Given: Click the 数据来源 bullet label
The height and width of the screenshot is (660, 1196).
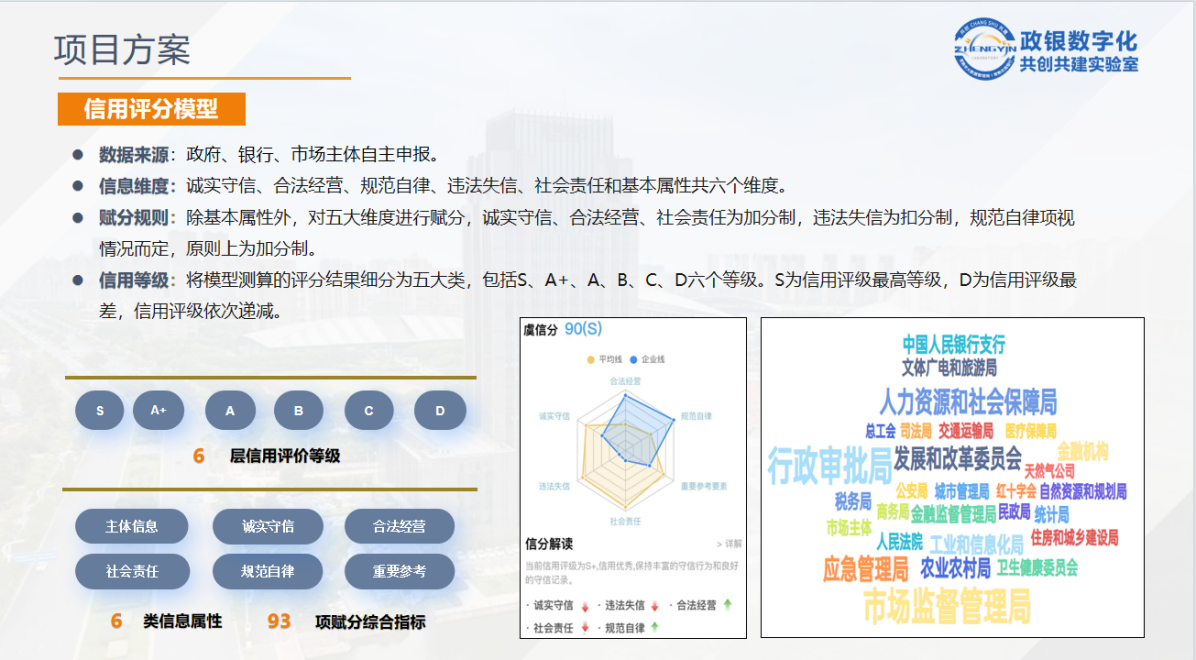Looking at the screenshot, I should pyautogui.click(x=133, y=155).
